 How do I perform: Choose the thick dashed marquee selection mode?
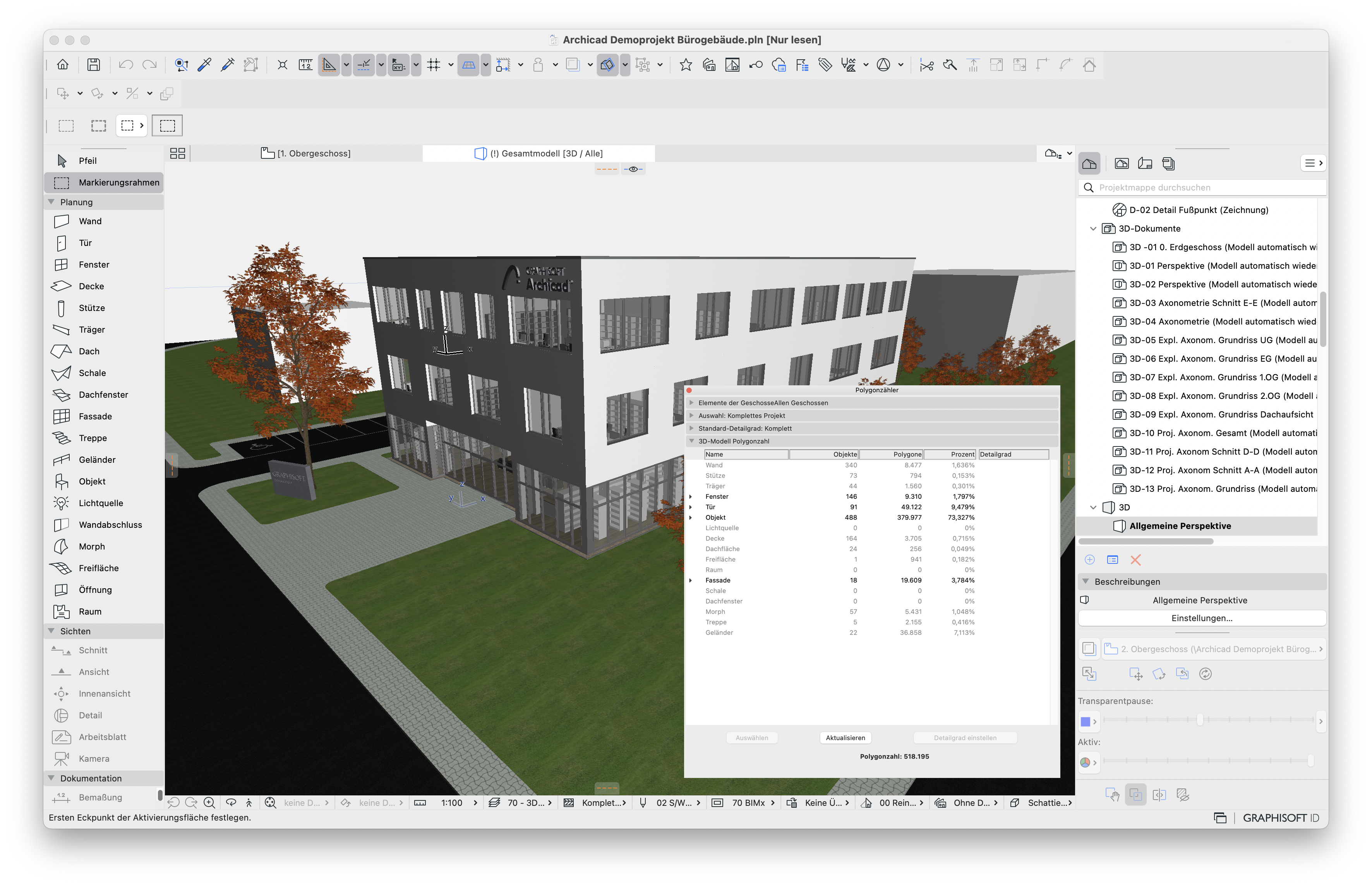point(99,125)
